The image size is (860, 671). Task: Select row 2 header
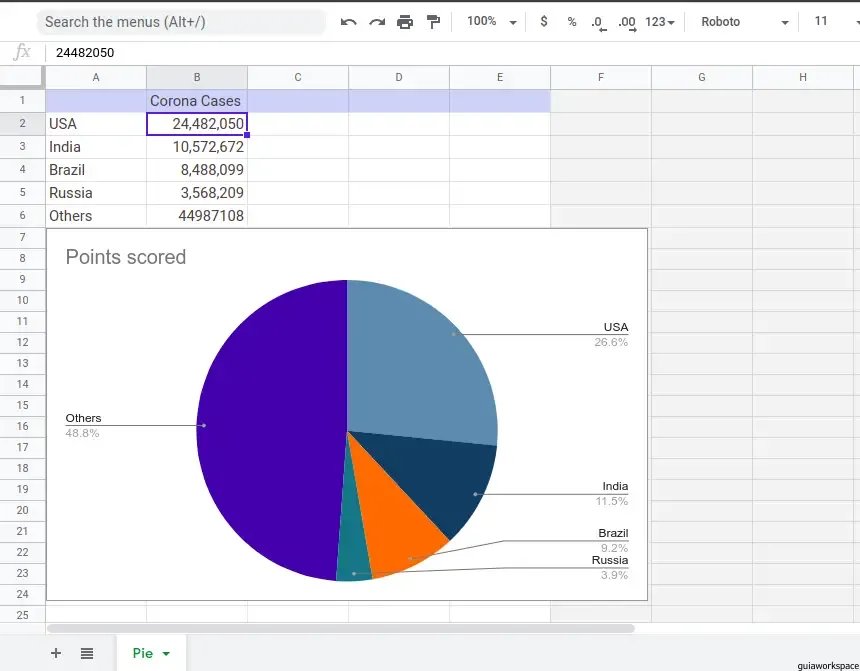(22, 123)
